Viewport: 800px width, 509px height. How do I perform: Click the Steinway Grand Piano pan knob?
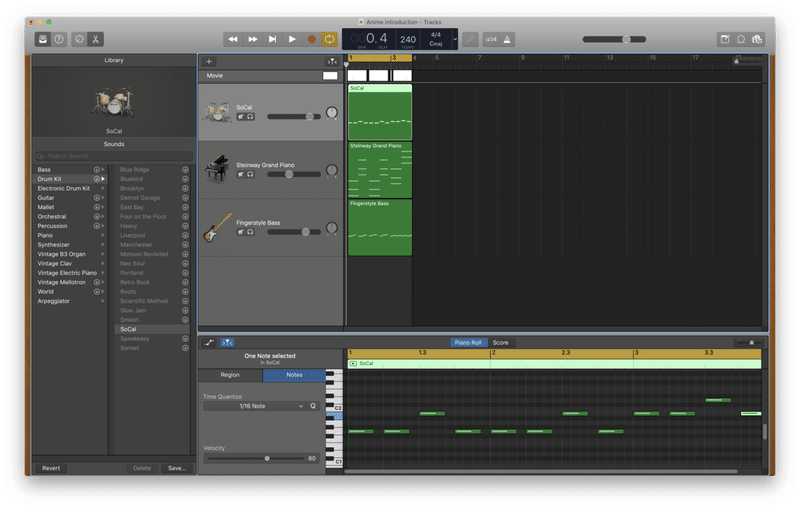(x=332, y=170)
